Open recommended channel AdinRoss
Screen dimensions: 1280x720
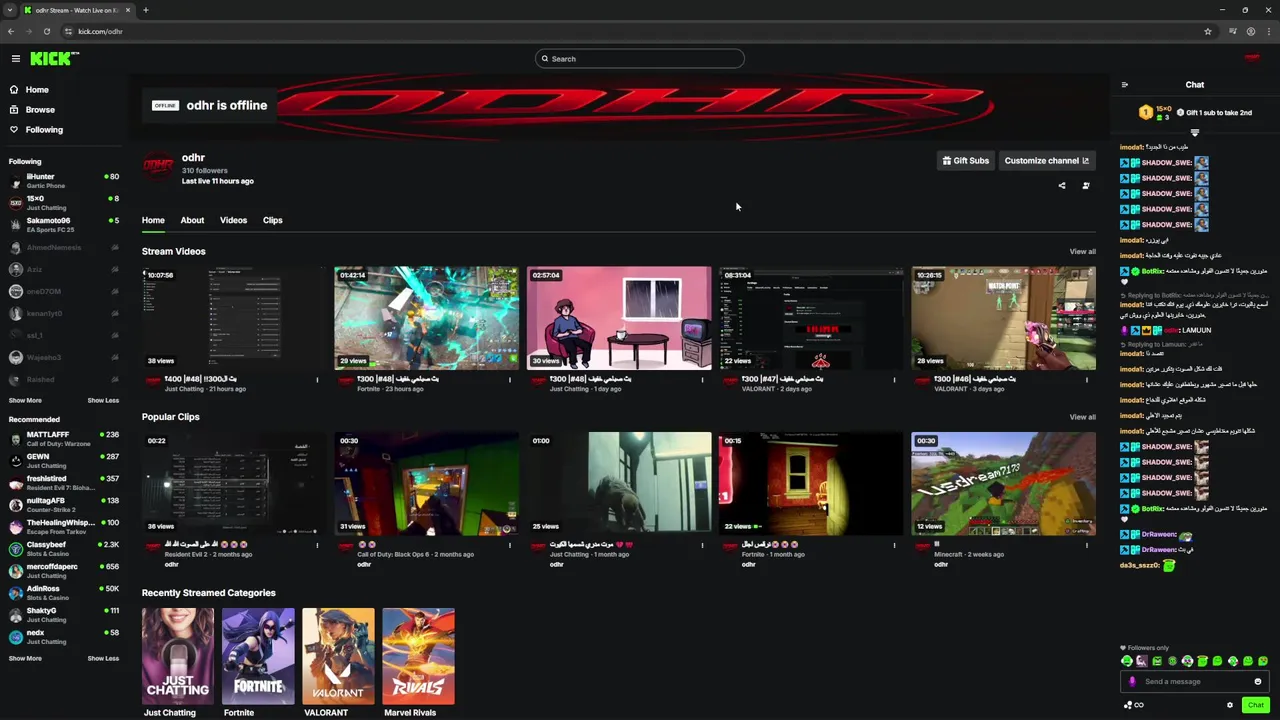64,593
